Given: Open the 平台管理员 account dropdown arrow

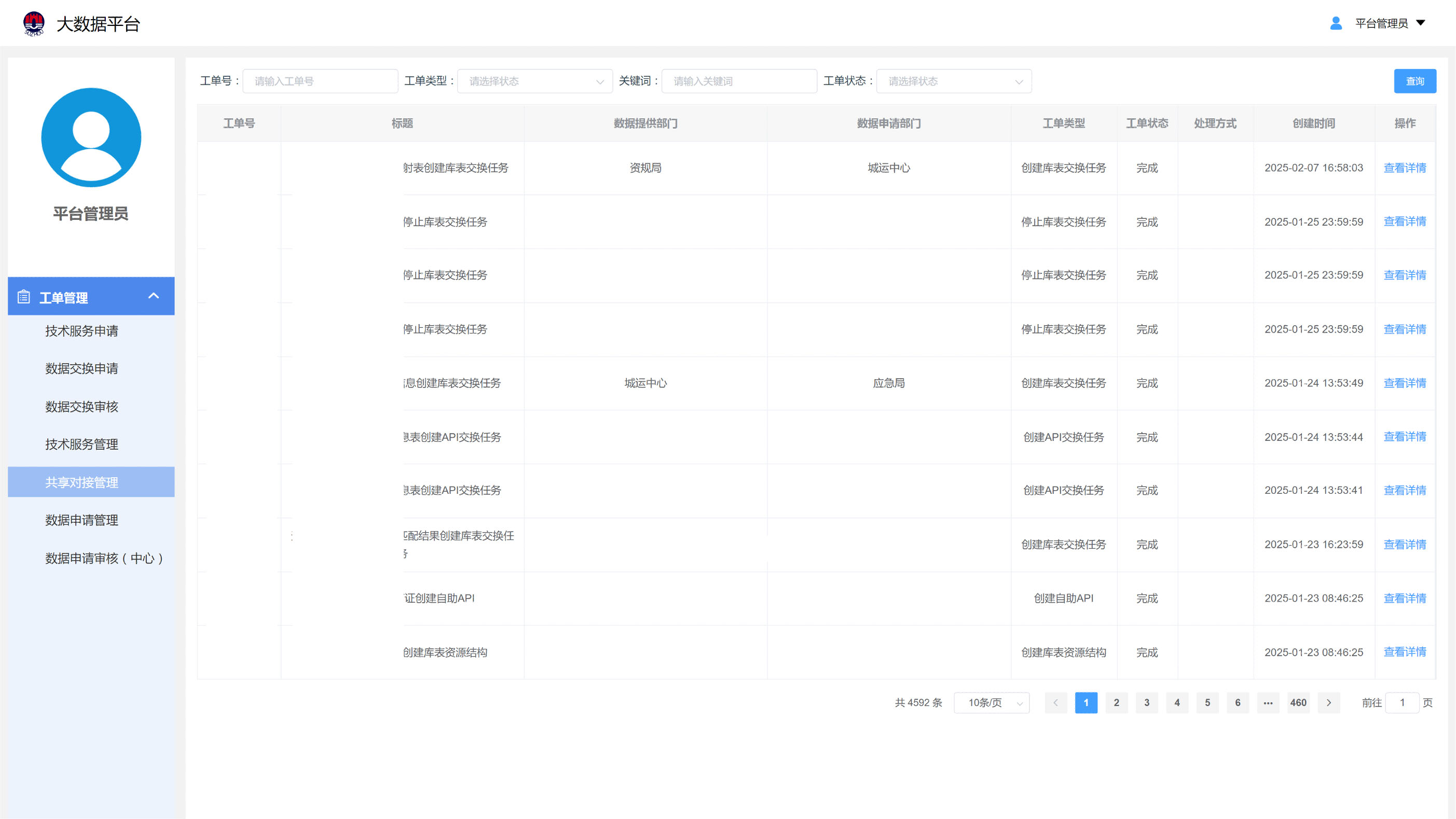Looking at the screenshot, I should coord(1420,23).
